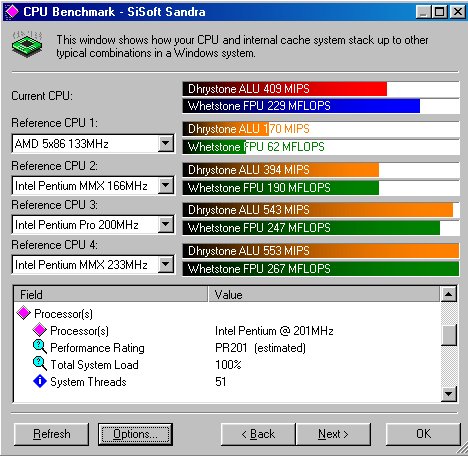The width and height of the screenshot is (468, 456).
Task: Click the Whetstone FPU 62 MFLOPS bar
Action: click(321, 147)
